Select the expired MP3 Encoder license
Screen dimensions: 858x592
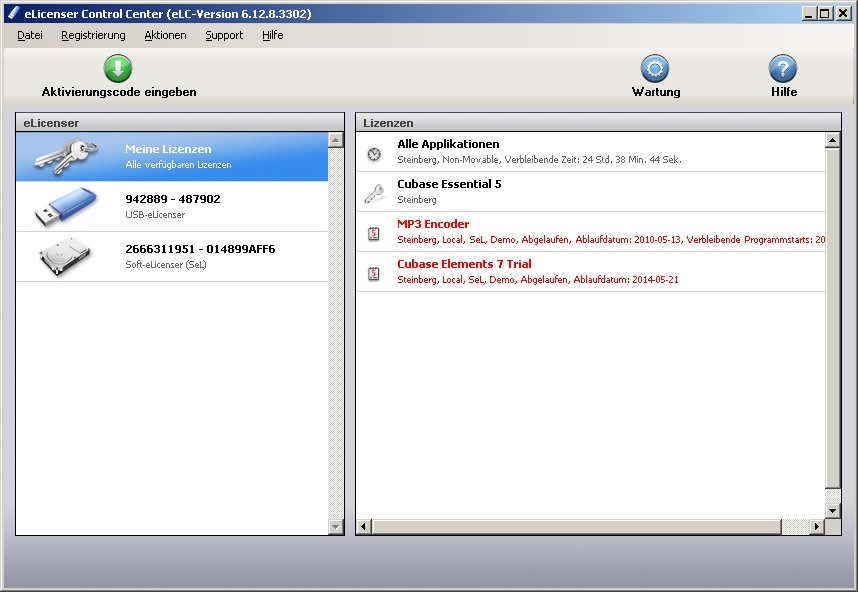(590, 231)
